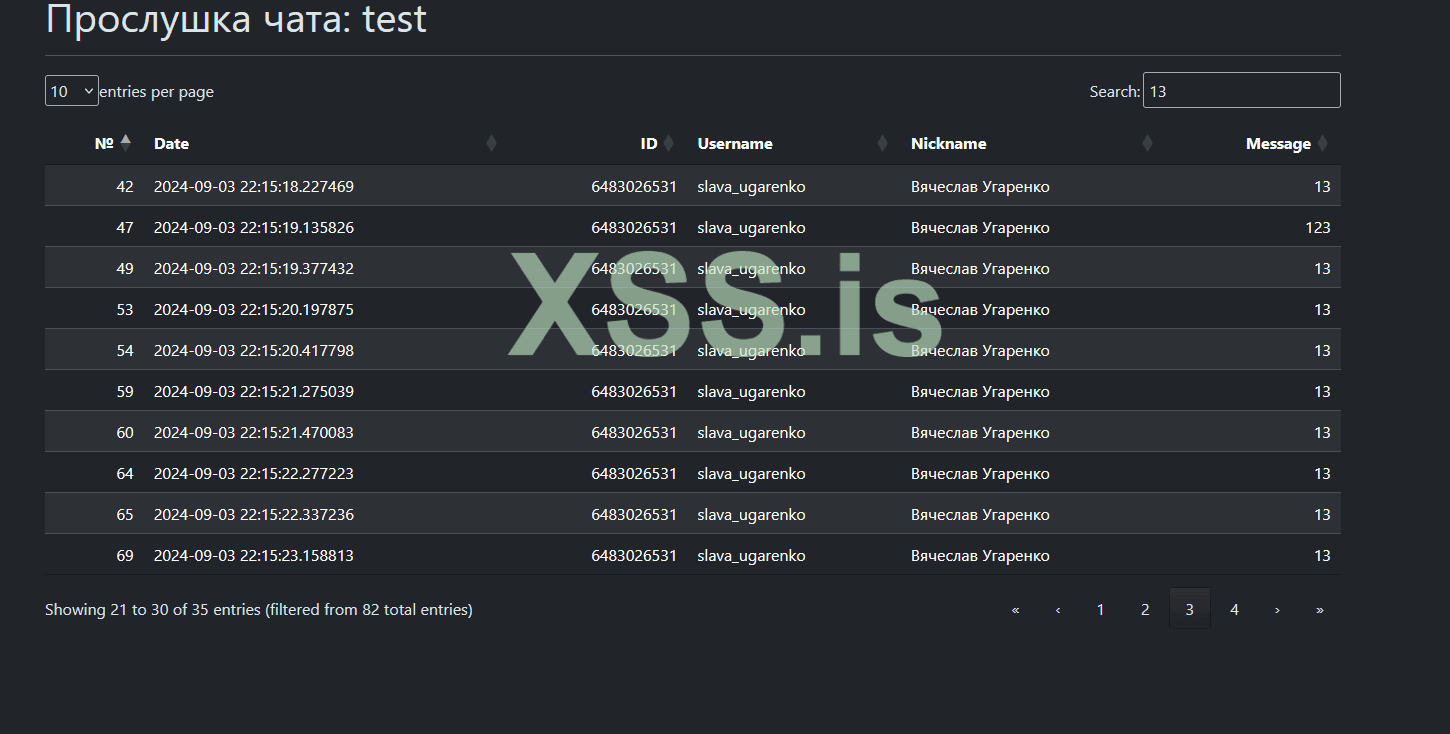1450x734 pixels.
Task: Click sort arrows beside ID header
Action: click(669, 143)
